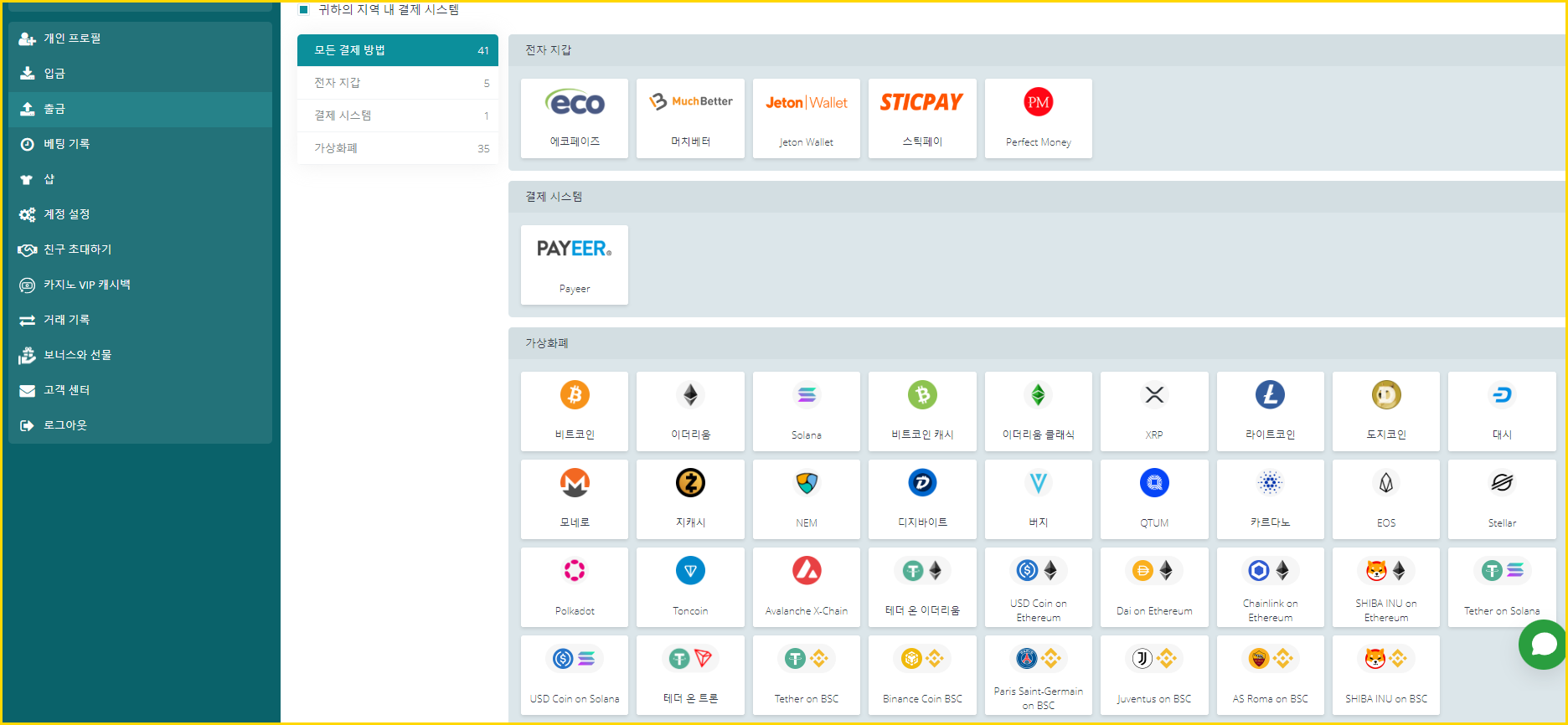
Task: Pick the Tether on Solana card
Action: pos(1502,587)
